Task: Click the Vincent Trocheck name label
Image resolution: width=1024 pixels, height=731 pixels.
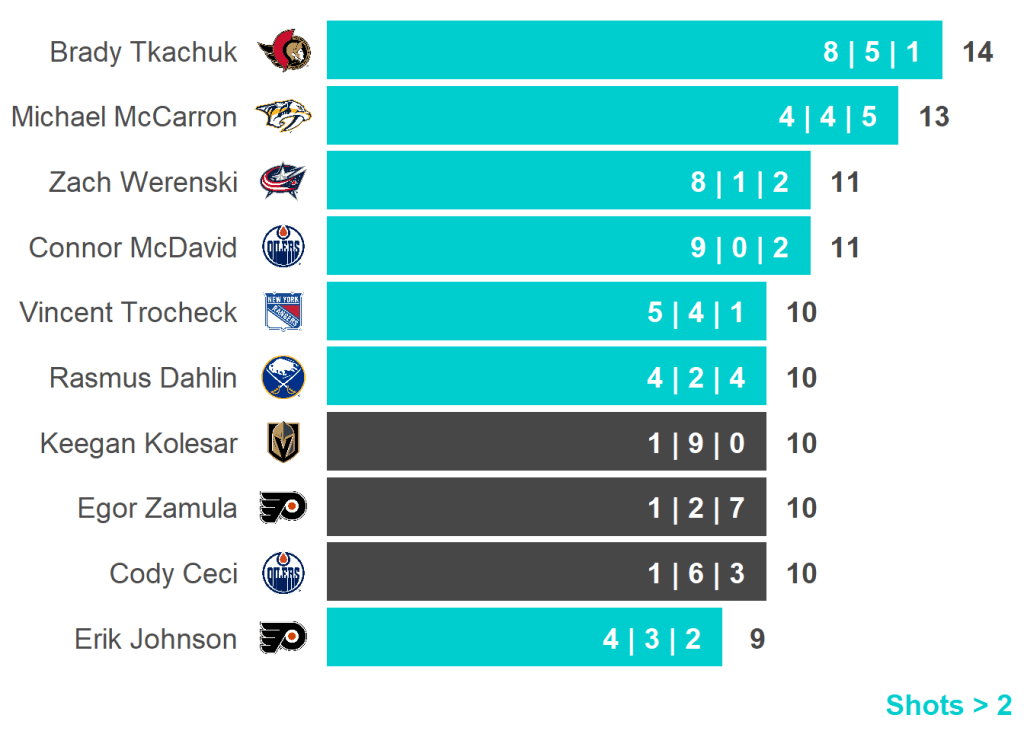Action: [x=128, y=312]
